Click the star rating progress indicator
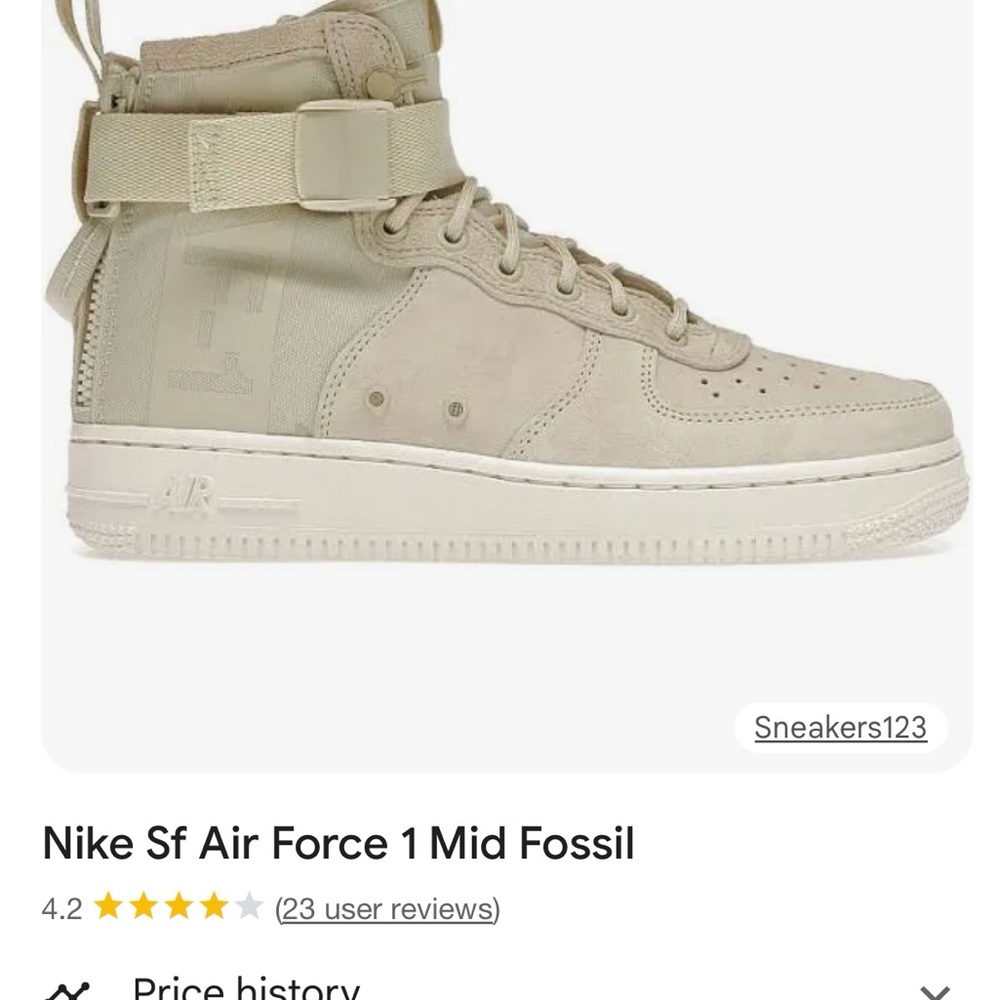 pyautogui.click(x=177, y=904)
